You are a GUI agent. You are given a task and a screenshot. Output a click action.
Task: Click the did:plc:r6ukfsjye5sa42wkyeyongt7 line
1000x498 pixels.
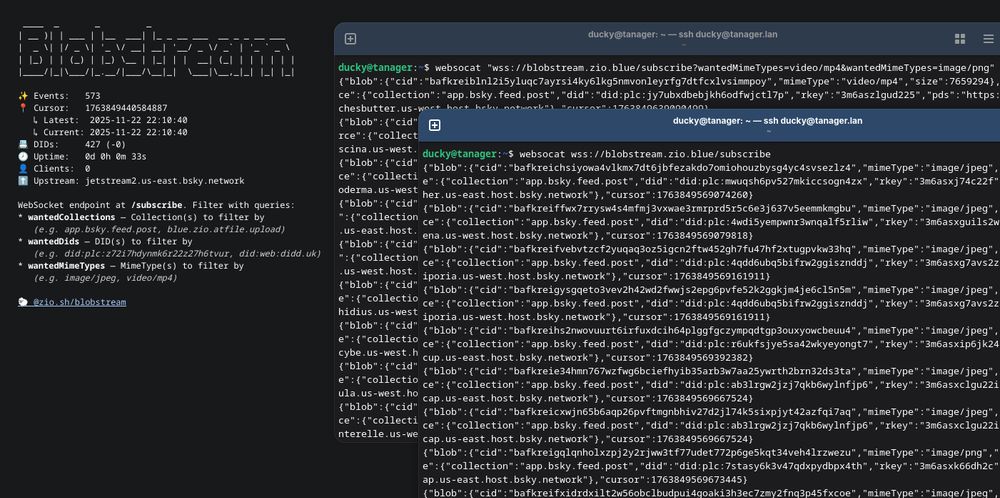pos(711,345)
